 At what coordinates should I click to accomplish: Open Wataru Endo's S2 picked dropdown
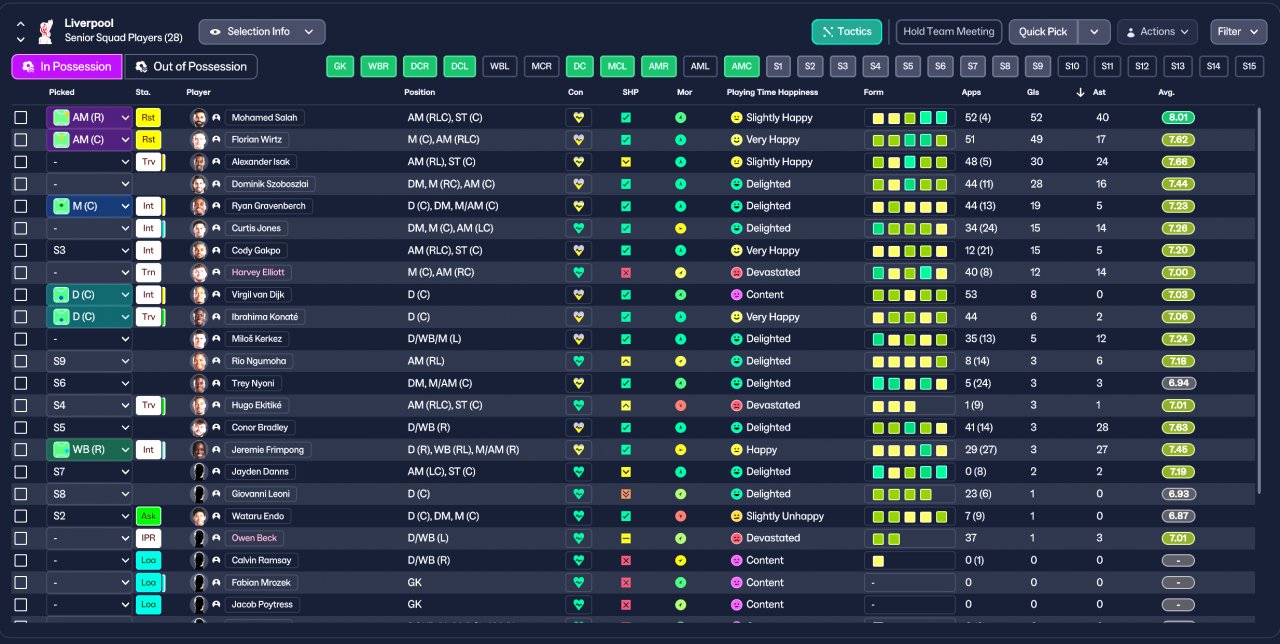tap(90, 516)
